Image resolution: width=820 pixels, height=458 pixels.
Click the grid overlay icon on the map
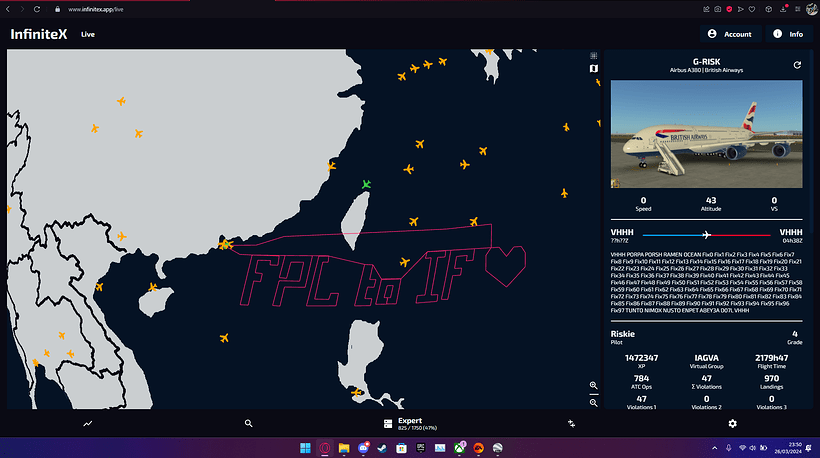(594, 55)
